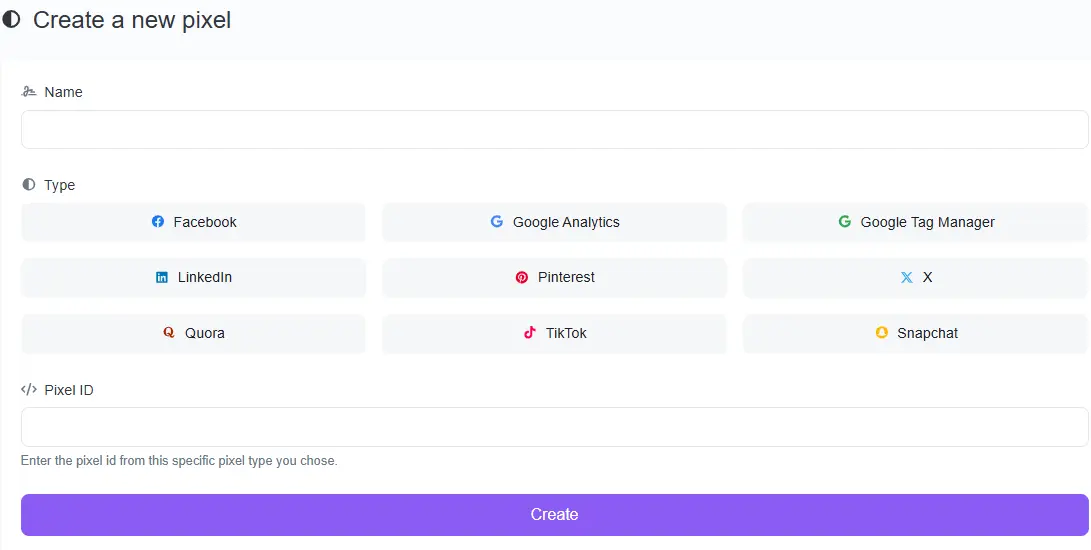Click the blue X logo icon
Viewport: 1091px width, 550px height.
pos(907,277)
